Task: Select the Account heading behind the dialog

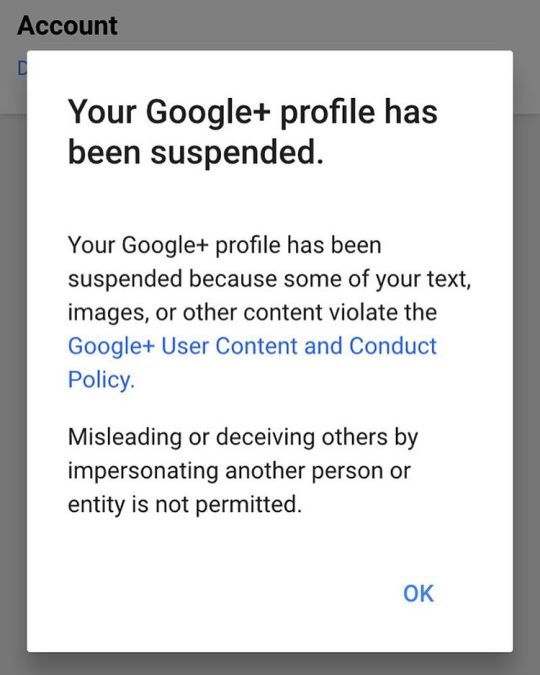Action: click(x=67, y=25)
